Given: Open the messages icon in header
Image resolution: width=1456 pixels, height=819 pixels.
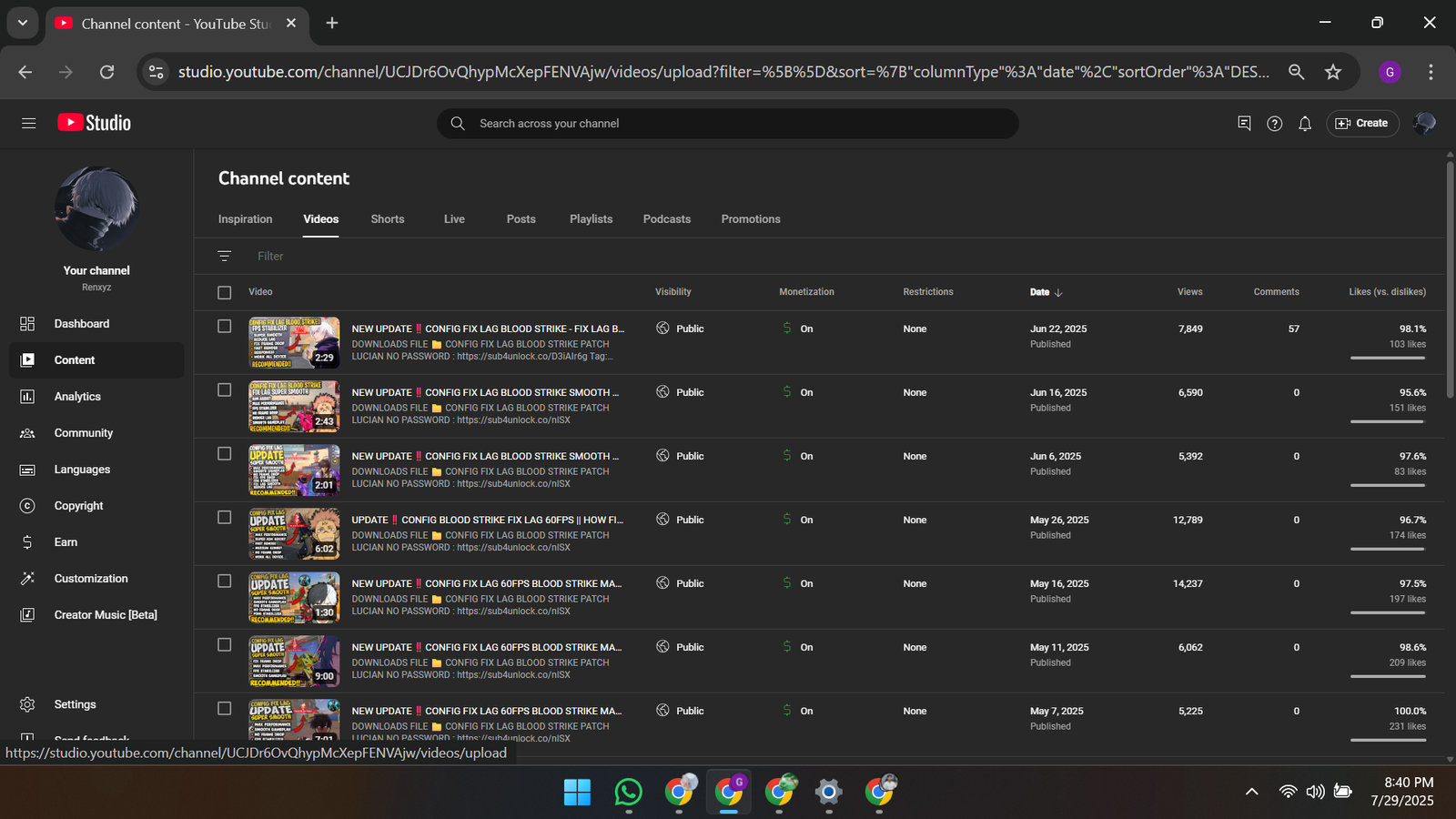Looking at the screenshot, I should [1244, 123].
